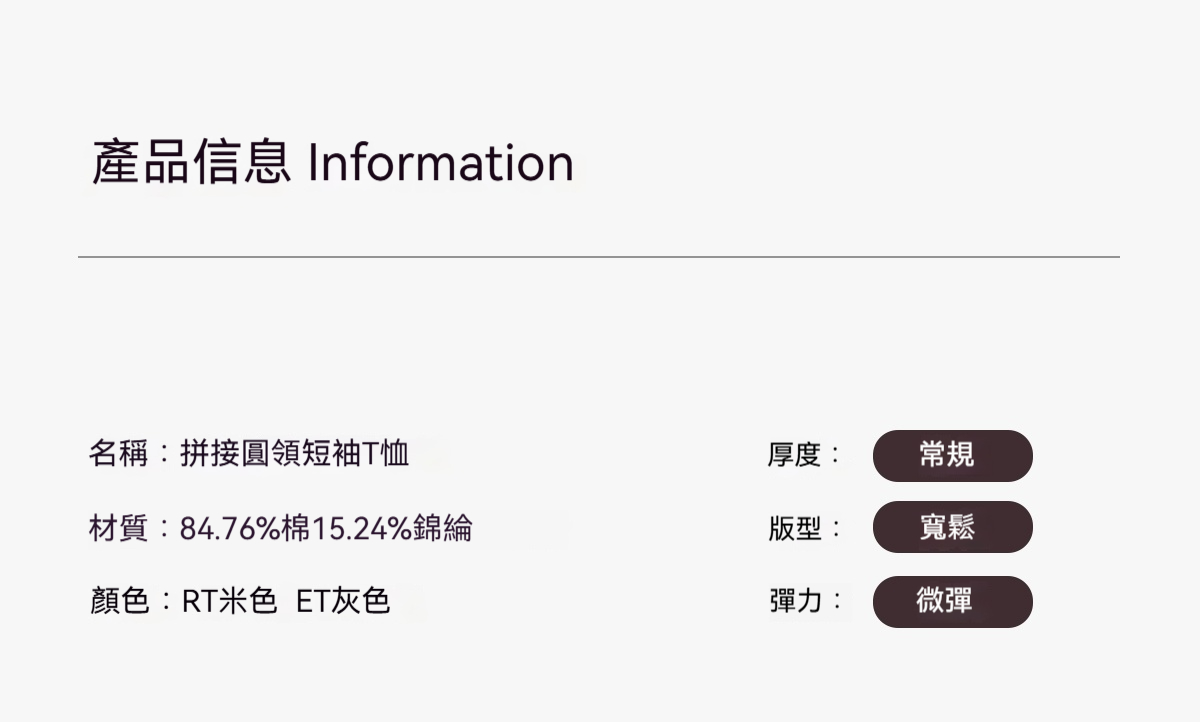Select the 寬鬆 fit pill
This screenshot has height=722, width=1200.
pyautogui.click(x=952, y=528)
